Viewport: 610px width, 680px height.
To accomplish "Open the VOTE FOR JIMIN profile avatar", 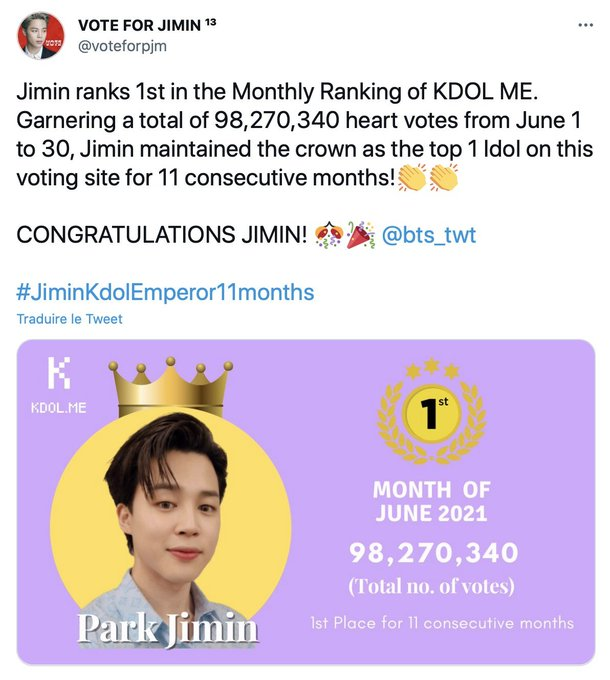I will [x=41, y=36].
